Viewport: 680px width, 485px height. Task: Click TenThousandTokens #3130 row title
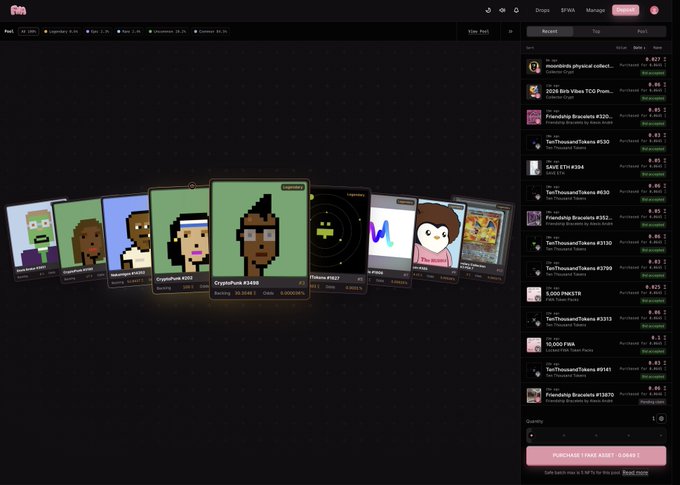coord(579,243)
